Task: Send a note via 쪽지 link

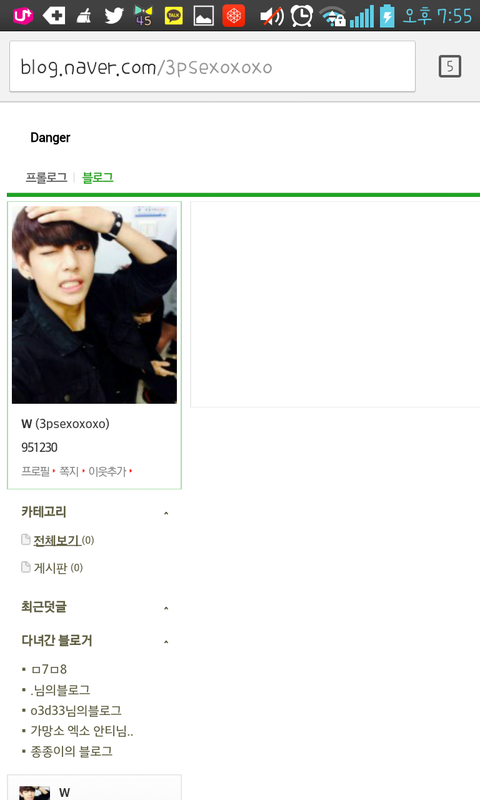Action: (69, 471)
